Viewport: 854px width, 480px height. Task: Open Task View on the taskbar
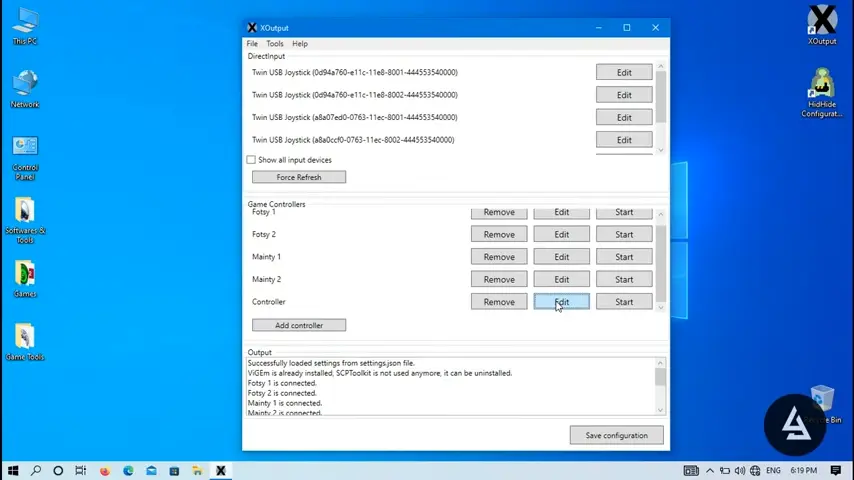click(81, 471)
